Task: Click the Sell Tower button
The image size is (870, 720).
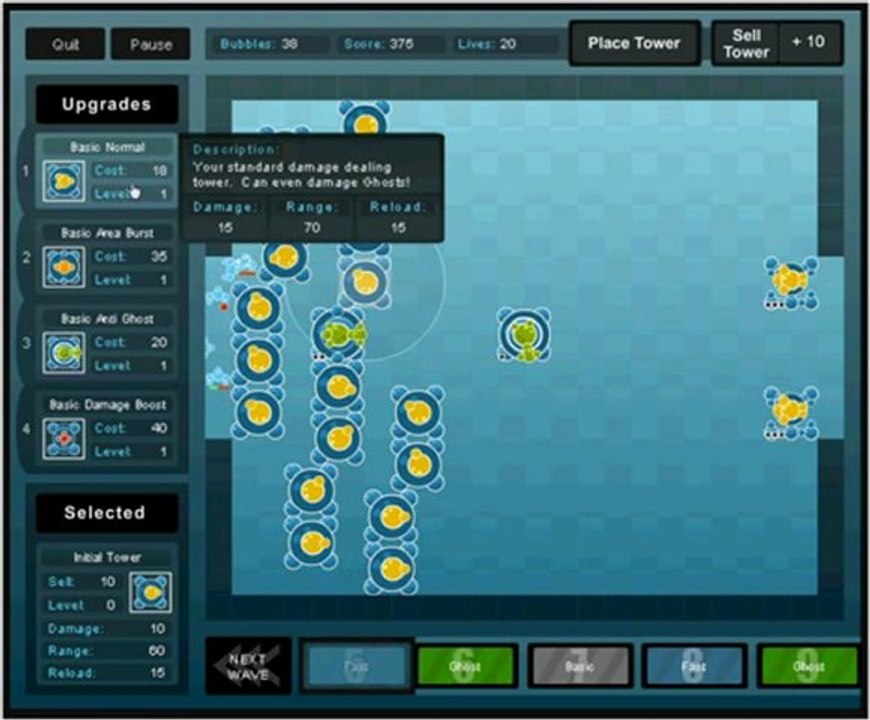Action: point(746,44)
